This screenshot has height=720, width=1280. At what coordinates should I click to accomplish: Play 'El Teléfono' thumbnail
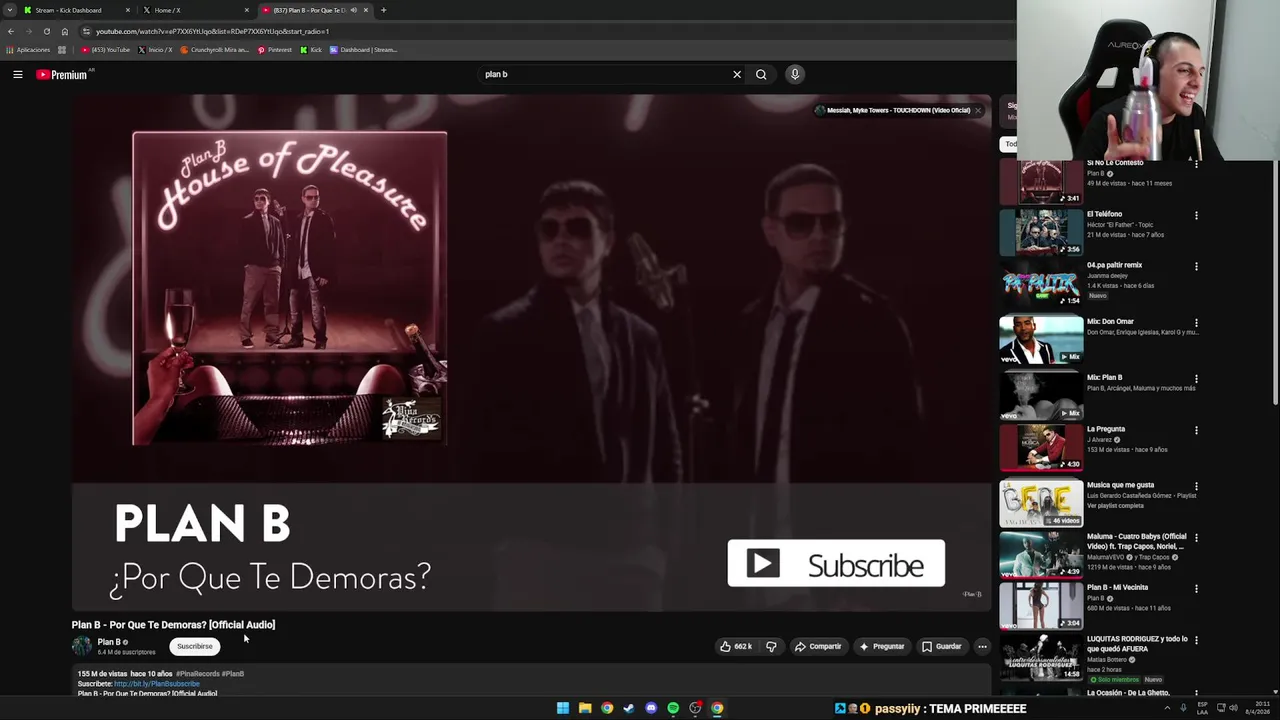pyautogui.click(x=1041, y=231)
